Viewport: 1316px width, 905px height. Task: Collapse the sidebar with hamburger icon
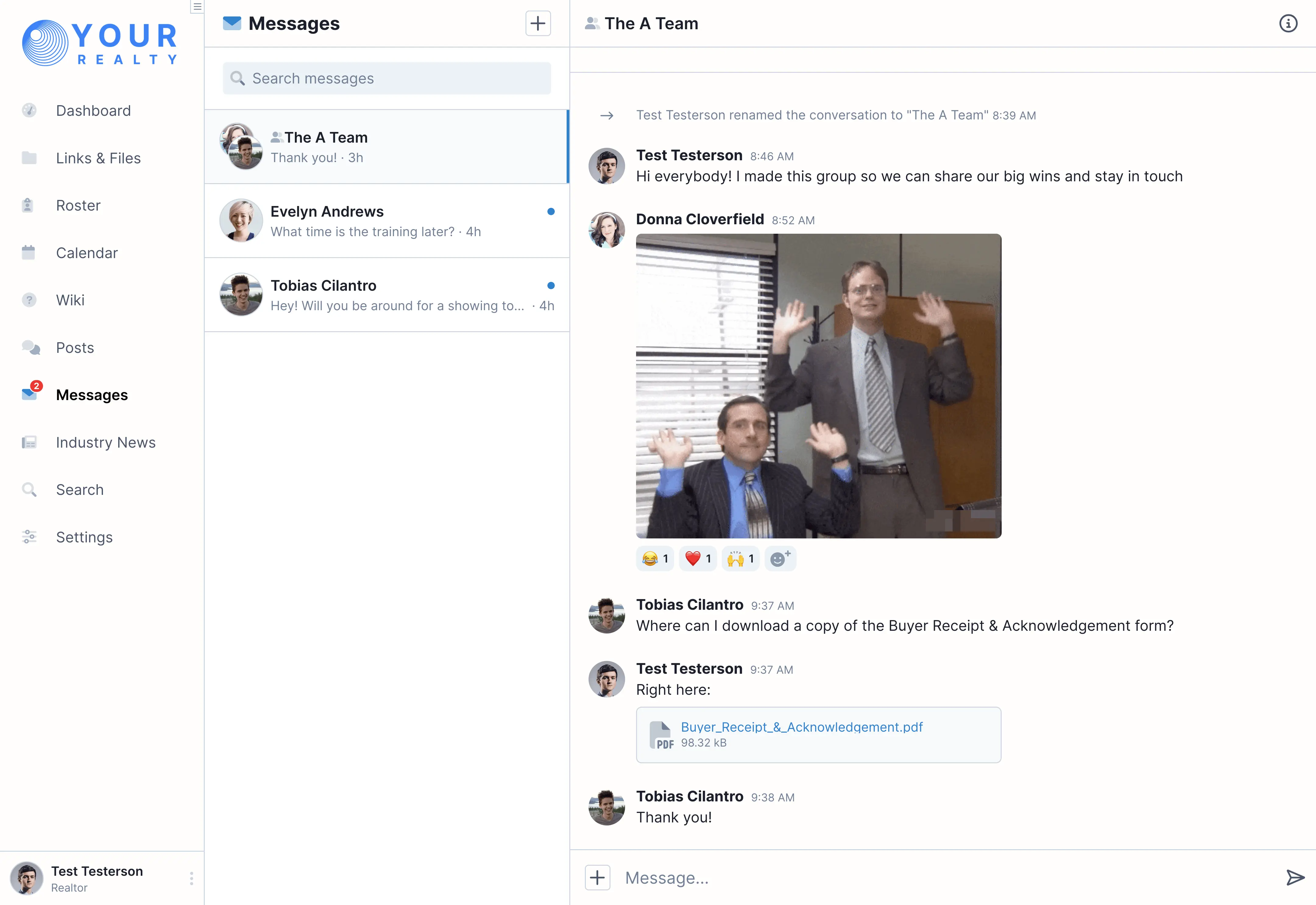(x=197, y=7)
